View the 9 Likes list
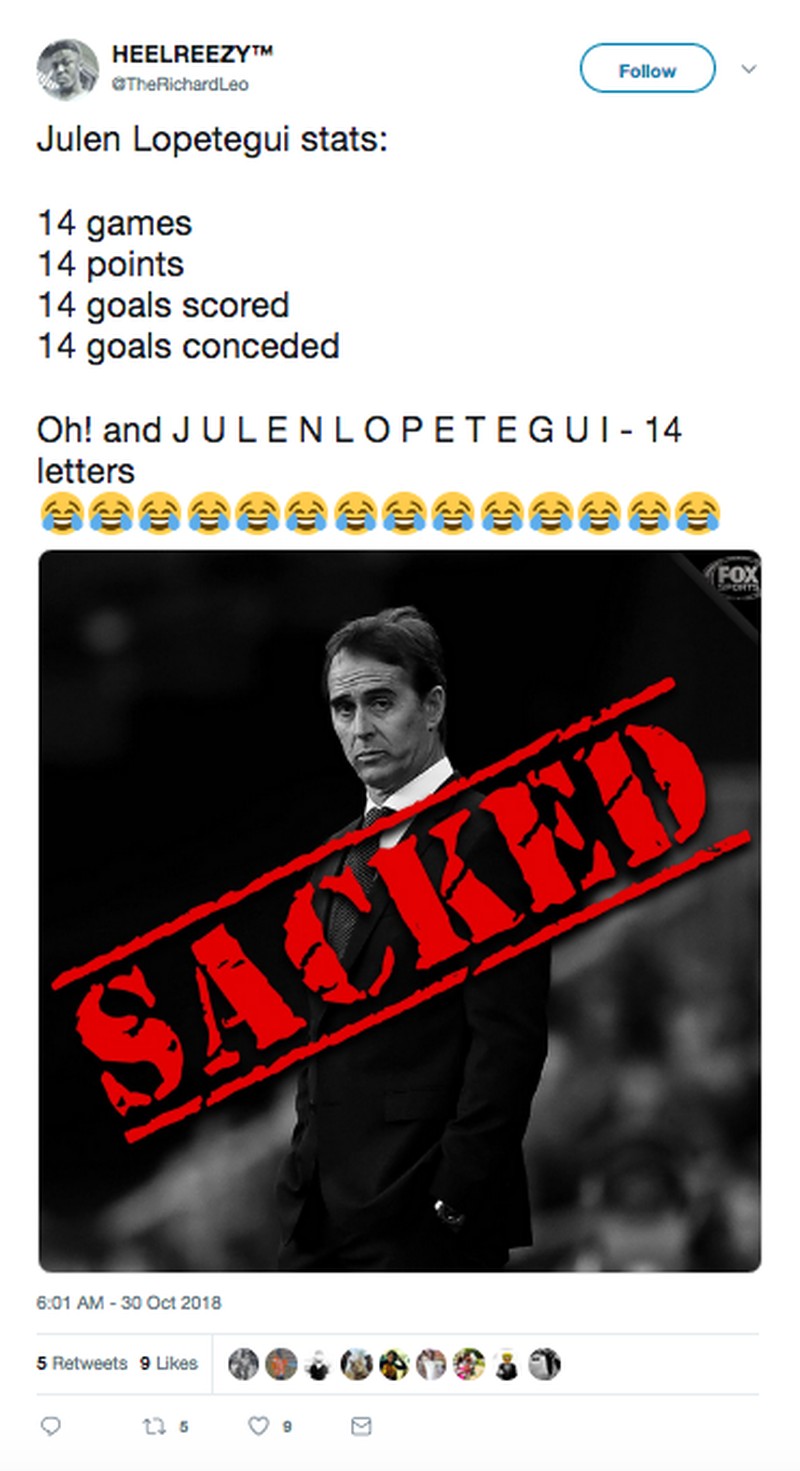 pos(169,1363)
